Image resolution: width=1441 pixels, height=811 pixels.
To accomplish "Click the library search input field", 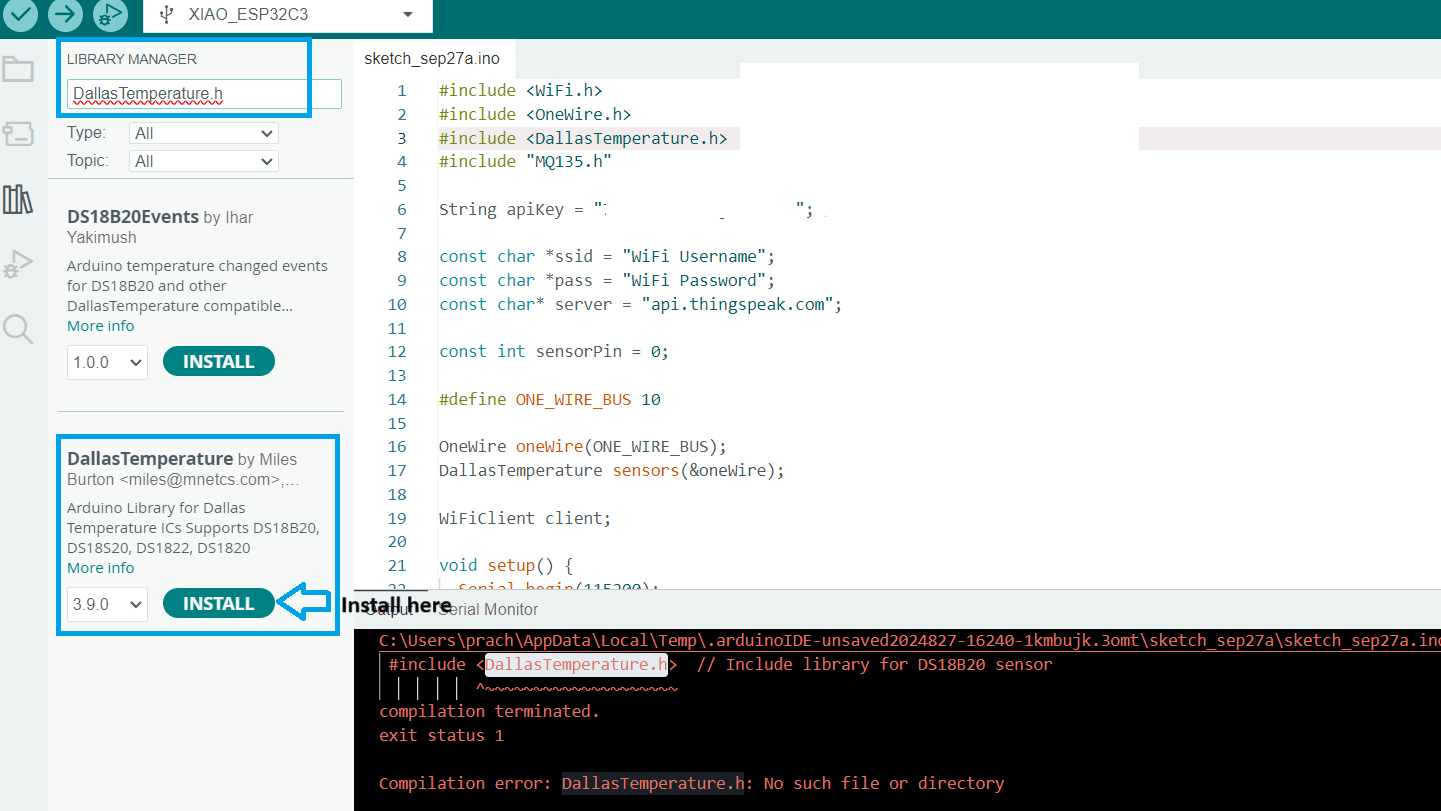I will coord(204,94).
